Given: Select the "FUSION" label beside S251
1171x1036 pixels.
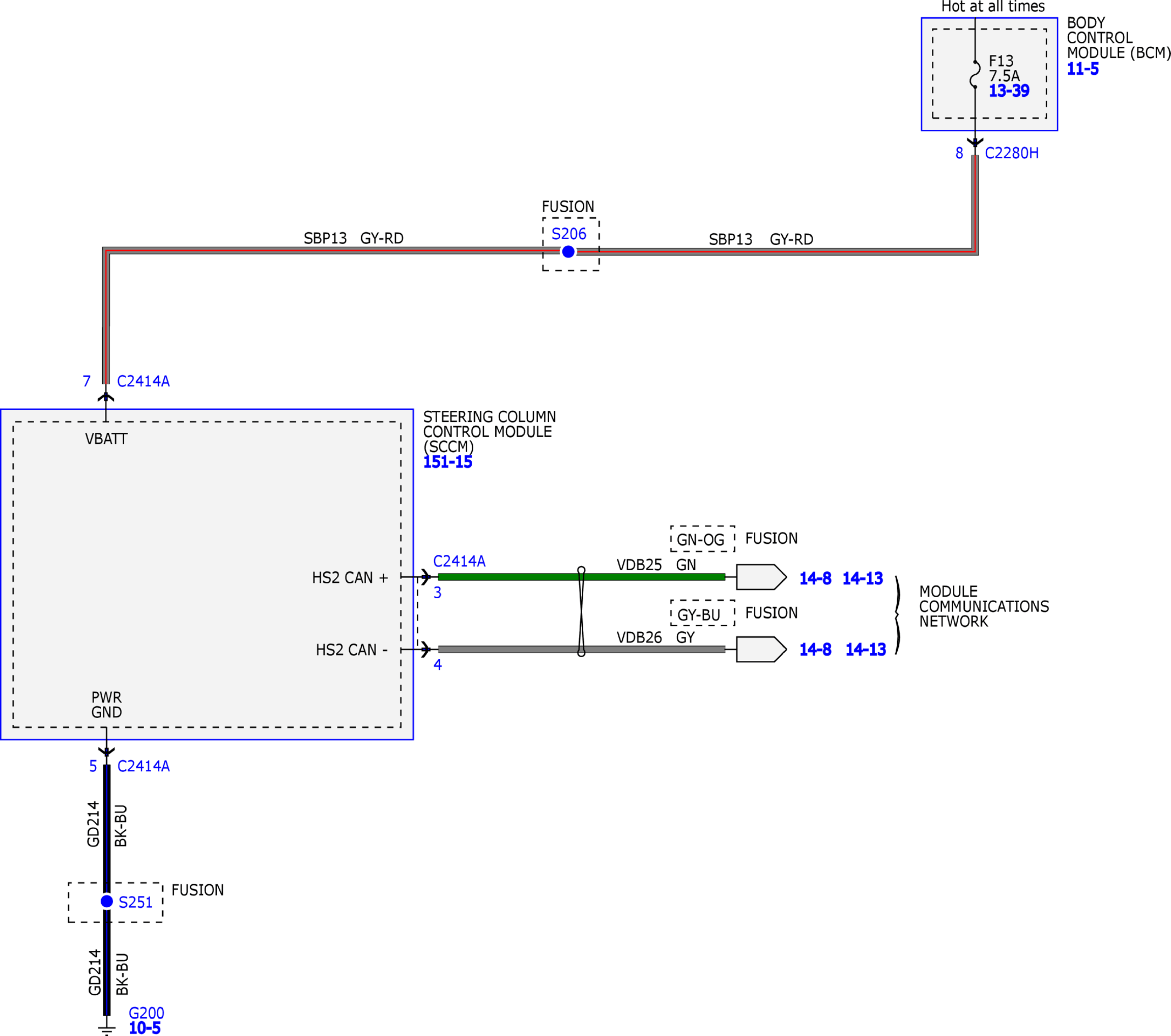Looking at the screenshot, I should [x=198, y=890].
